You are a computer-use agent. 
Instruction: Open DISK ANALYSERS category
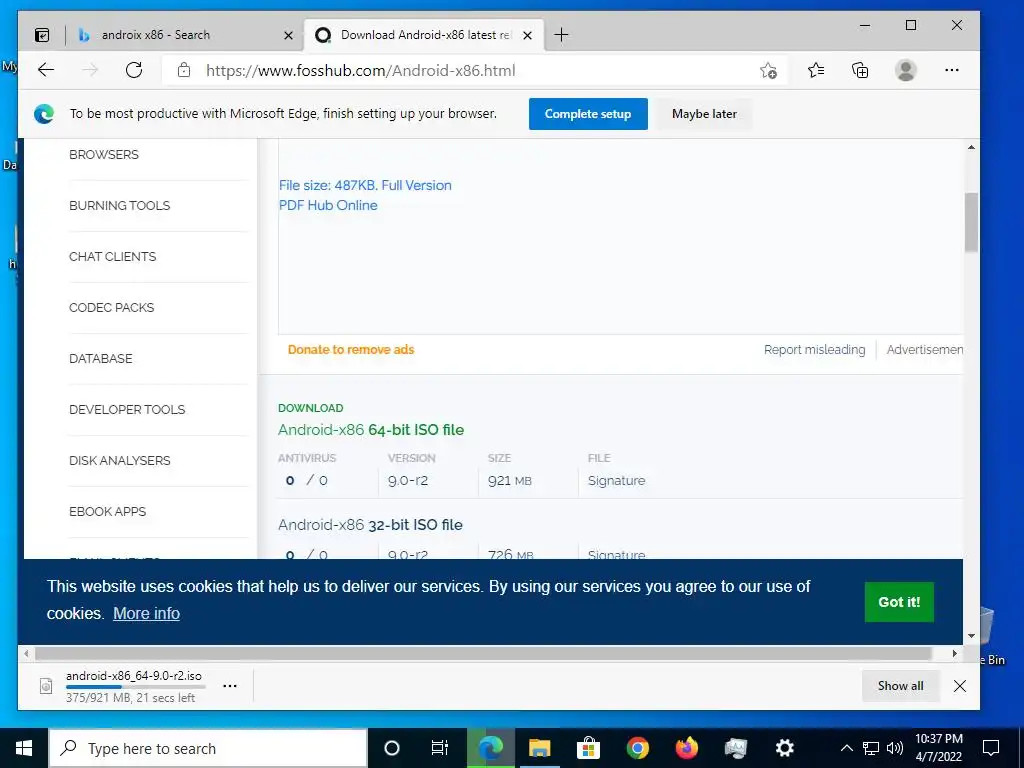point(120,460)
